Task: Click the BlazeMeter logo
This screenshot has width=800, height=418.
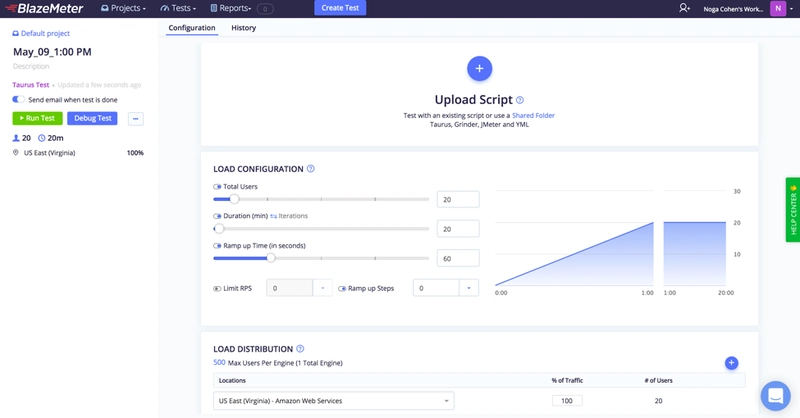Action: (44, 8)
